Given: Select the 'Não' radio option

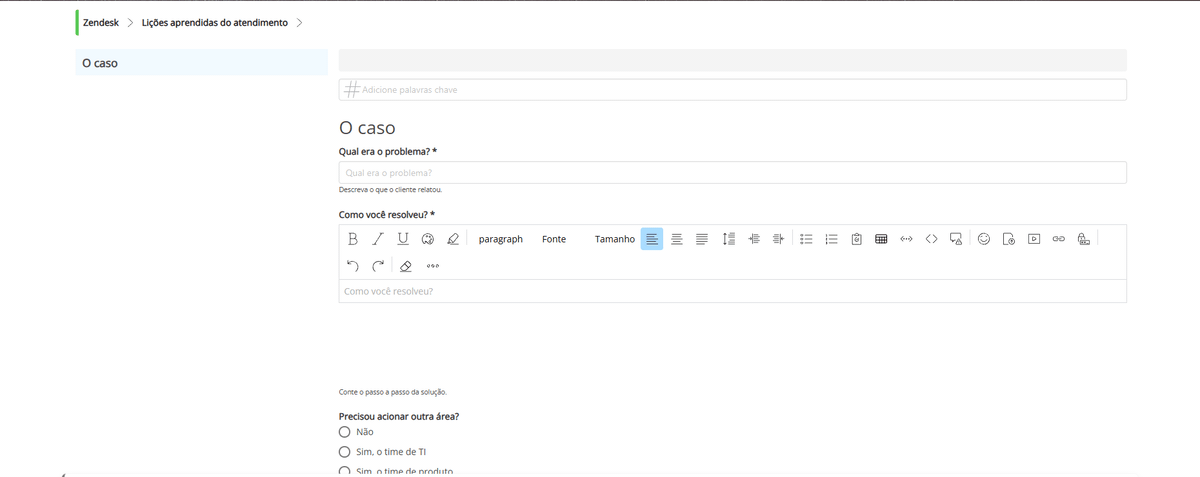Looking at the screenshot, I should (345, 432).
